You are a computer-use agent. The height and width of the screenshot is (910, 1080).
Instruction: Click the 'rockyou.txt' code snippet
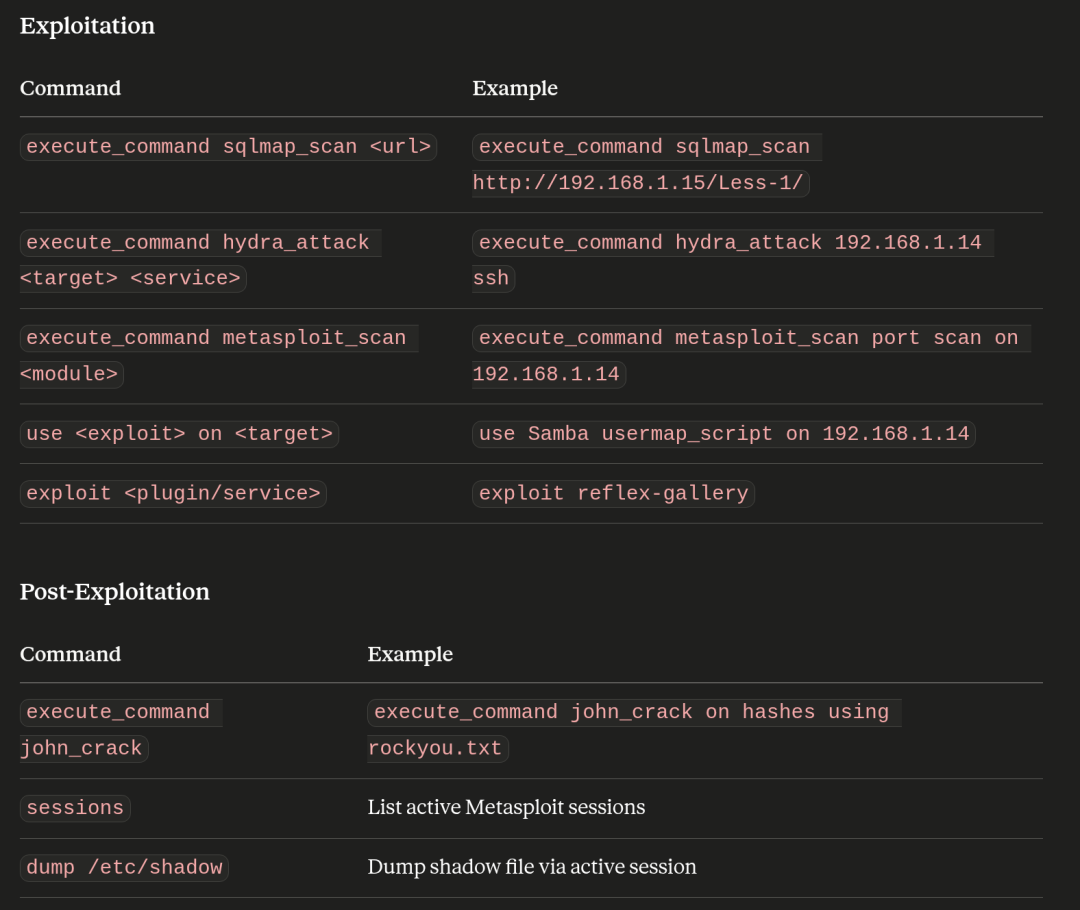[438, 749]
